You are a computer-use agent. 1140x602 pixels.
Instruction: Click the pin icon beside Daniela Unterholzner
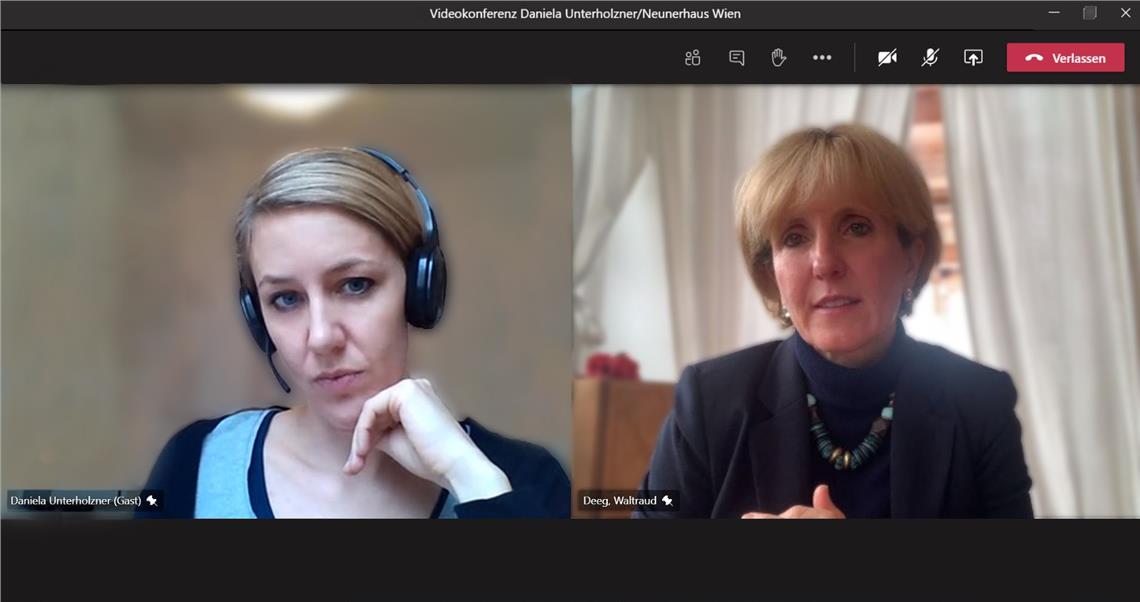(152, 500)
